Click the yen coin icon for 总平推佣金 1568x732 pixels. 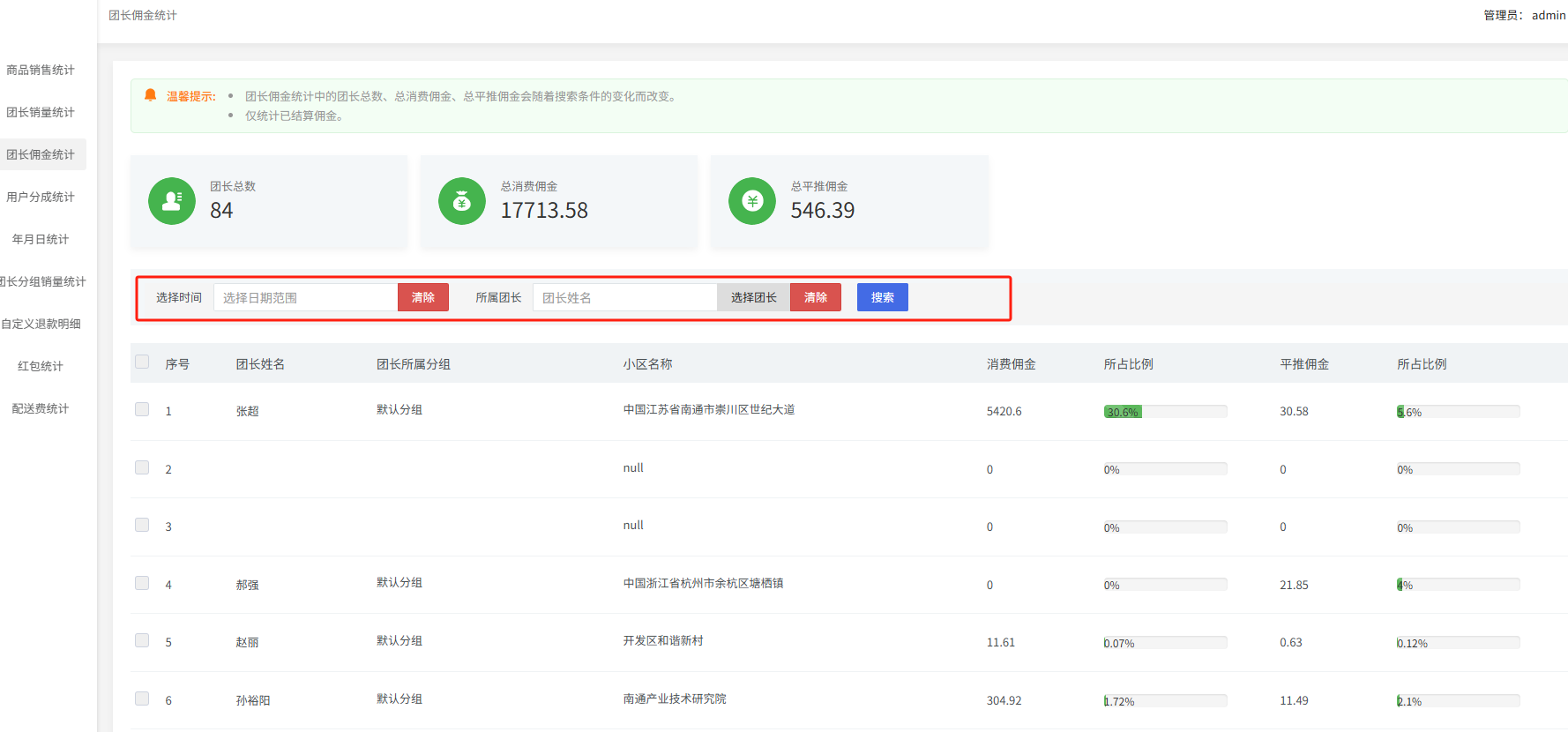pyautogui.click(x=751, y=201)
